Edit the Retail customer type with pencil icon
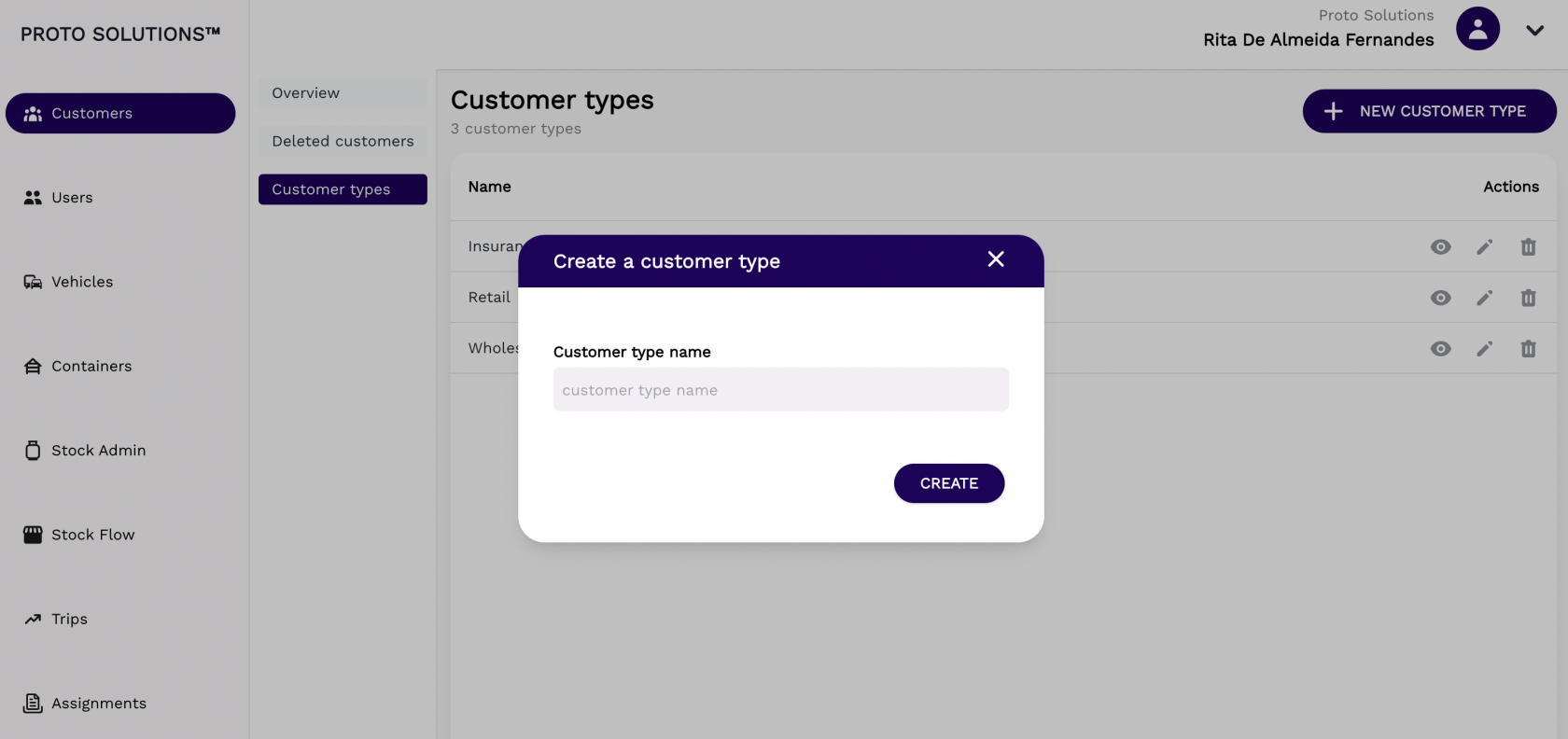The image size is (1568, 739). click(x=1485, y=298)
